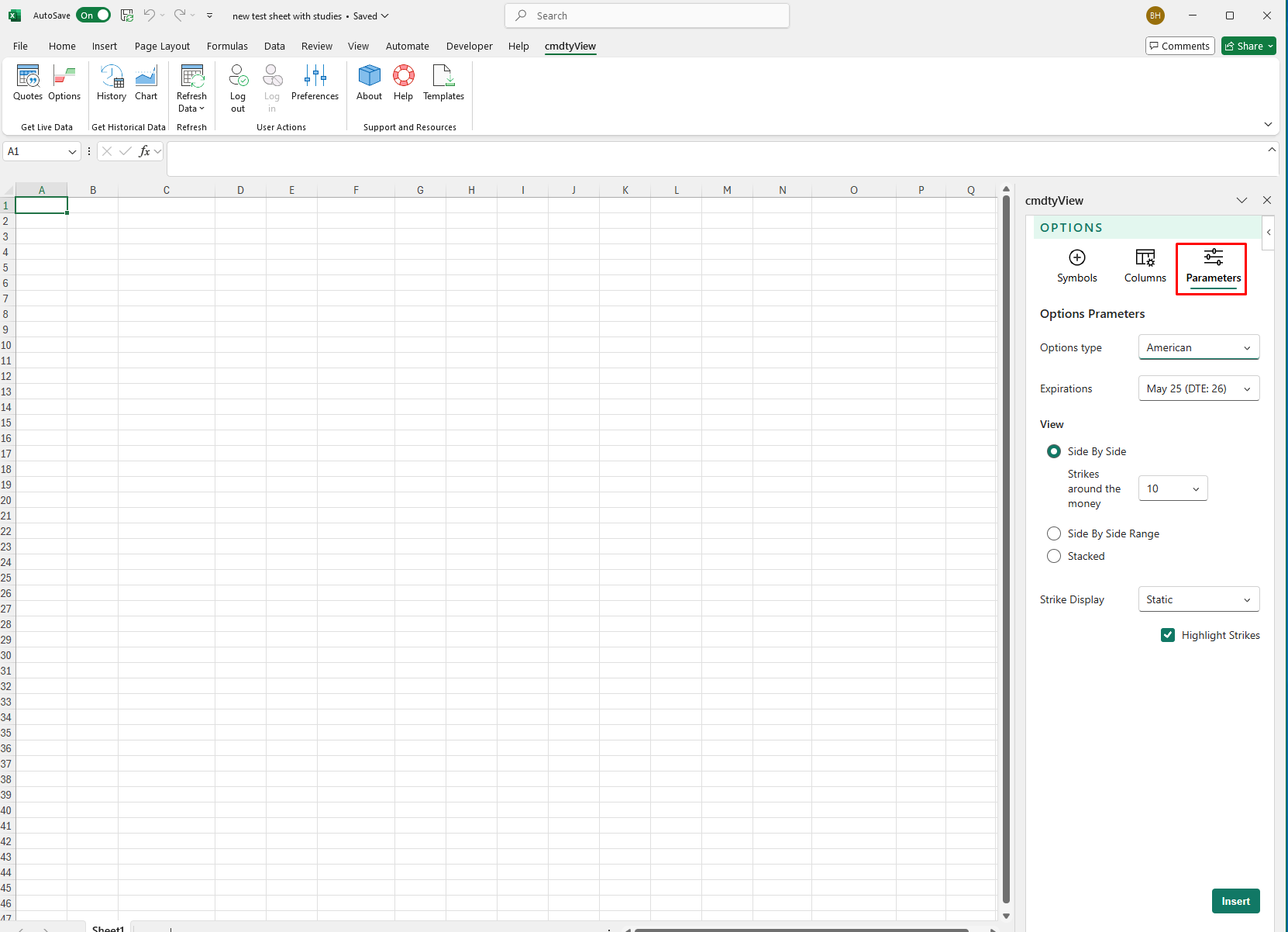Open the Strike Display Static dropdown
This screenshot has width=1288, height=932.
click(x=1198, y=599)
